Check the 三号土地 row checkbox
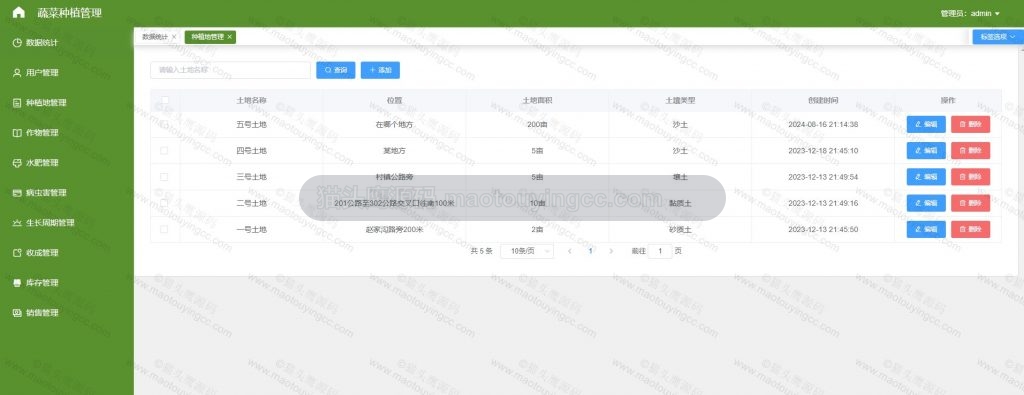 [165, 177]
